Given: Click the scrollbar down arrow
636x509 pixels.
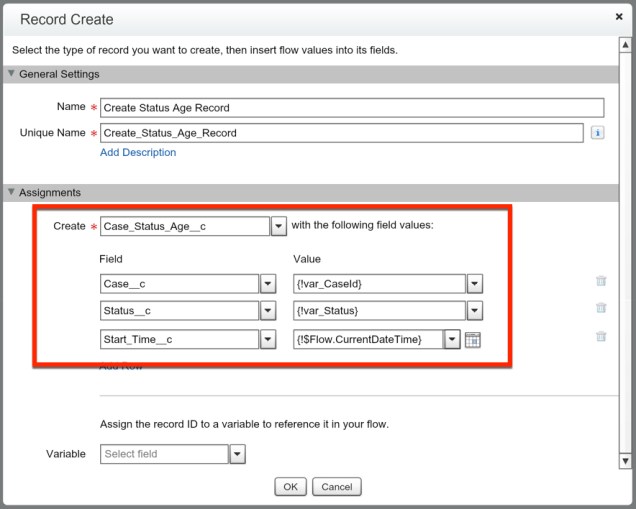Looking at the screenshot, I should point(626,461).
